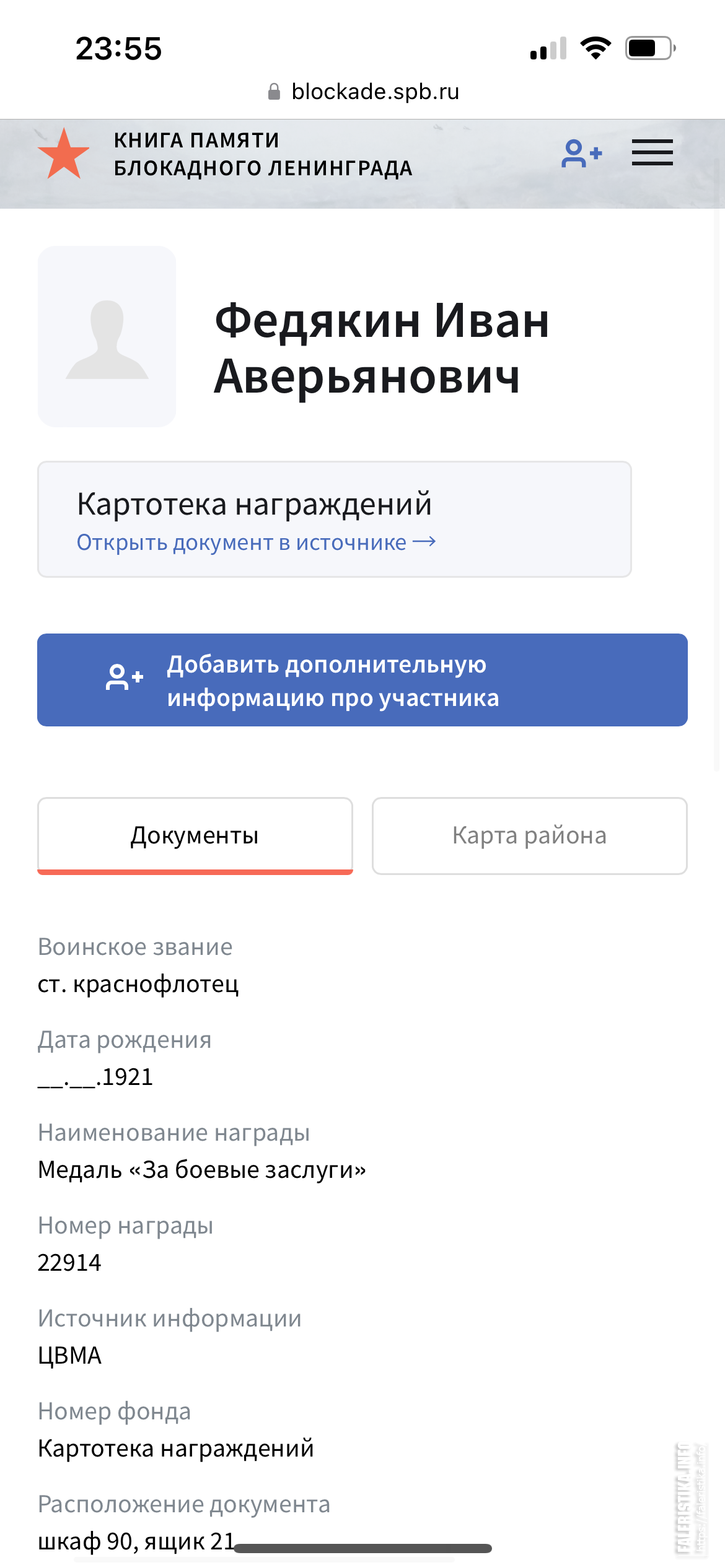Switch to the 'Документы' tab

click(x=195, y=836)
